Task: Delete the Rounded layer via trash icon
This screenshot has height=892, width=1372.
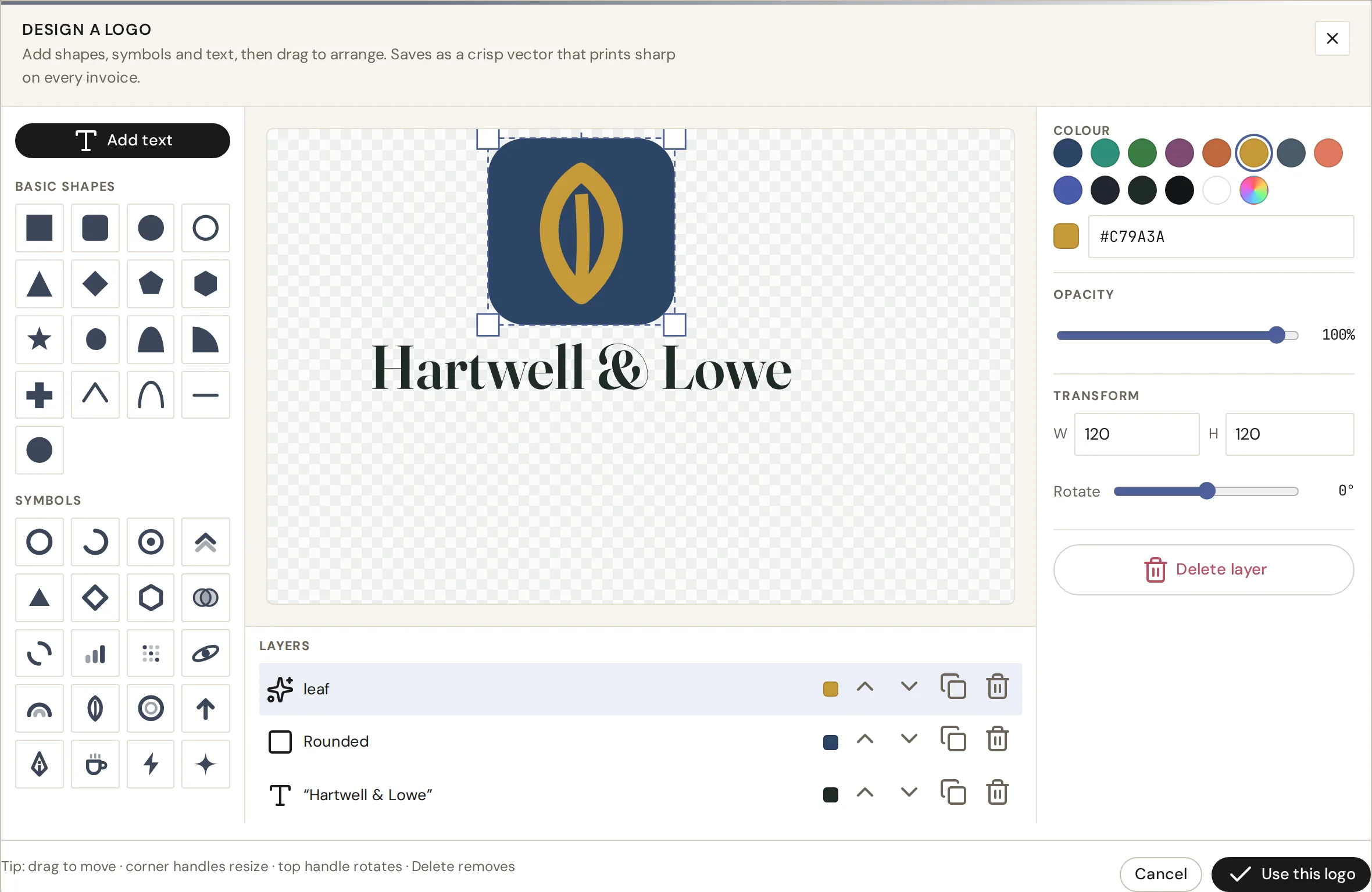Action: coord(998,740)
